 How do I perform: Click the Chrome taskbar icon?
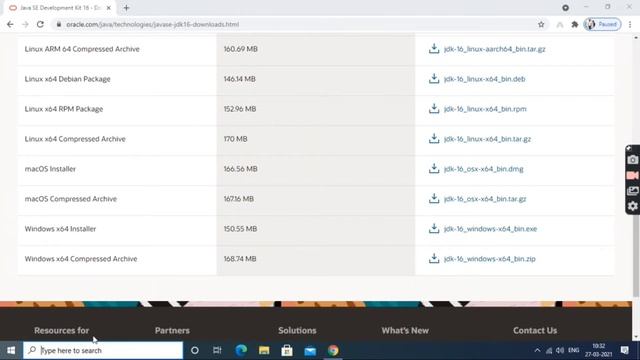pyautogui.click(x=333, y=350)
